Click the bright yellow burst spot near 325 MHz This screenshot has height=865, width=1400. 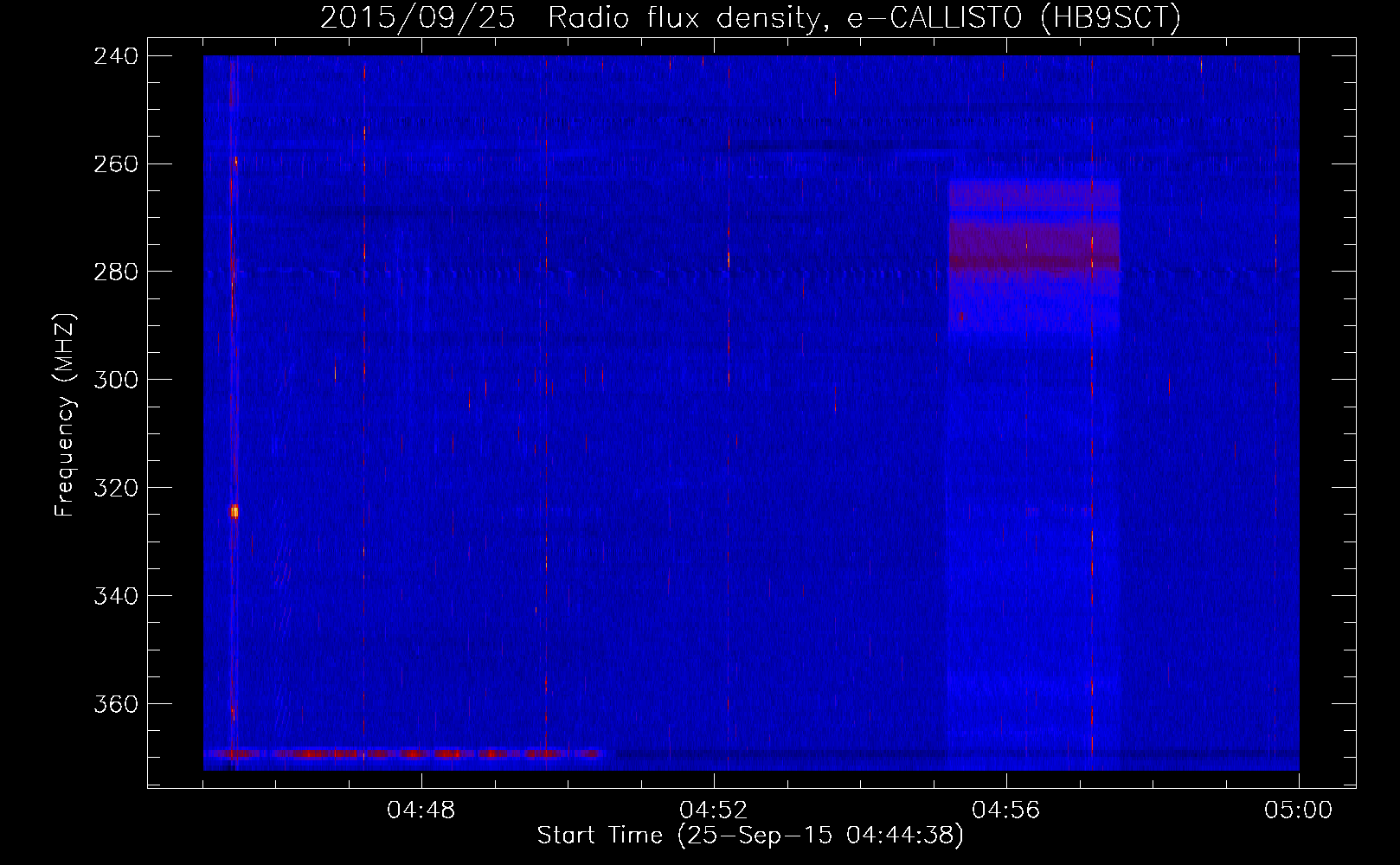click(x=234, y=511)
